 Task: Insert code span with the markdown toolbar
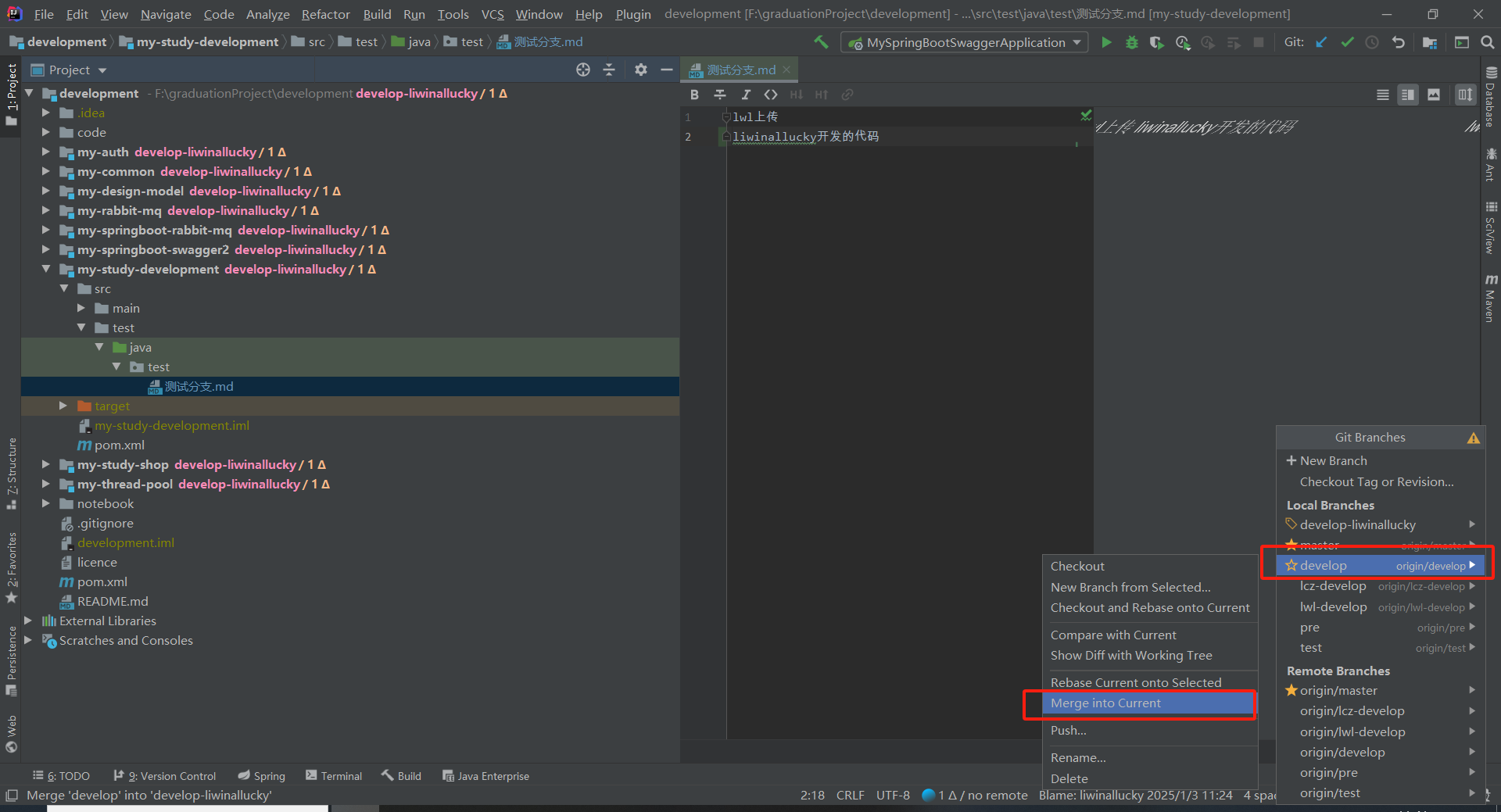coord(771,95)
